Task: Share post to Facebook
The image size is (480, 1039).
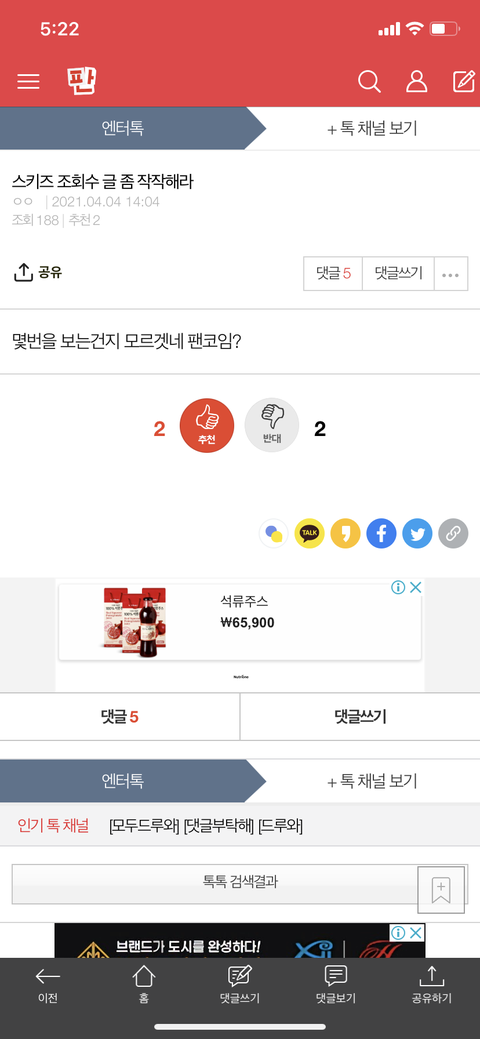Action: tap(381, 533)
